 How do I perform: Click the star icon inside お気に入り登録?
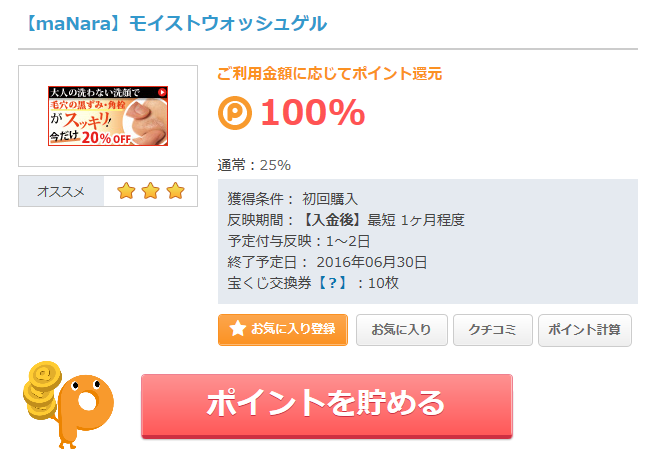pos(237,329)
